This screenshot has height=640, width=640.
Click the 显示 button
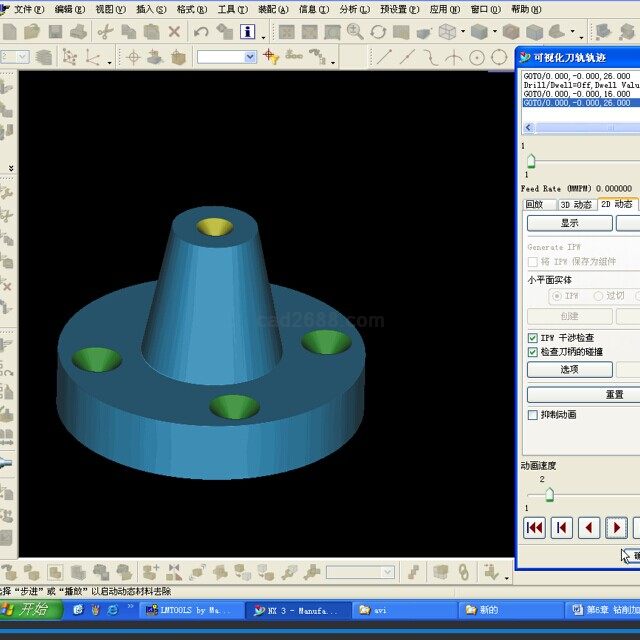[569, 223]
